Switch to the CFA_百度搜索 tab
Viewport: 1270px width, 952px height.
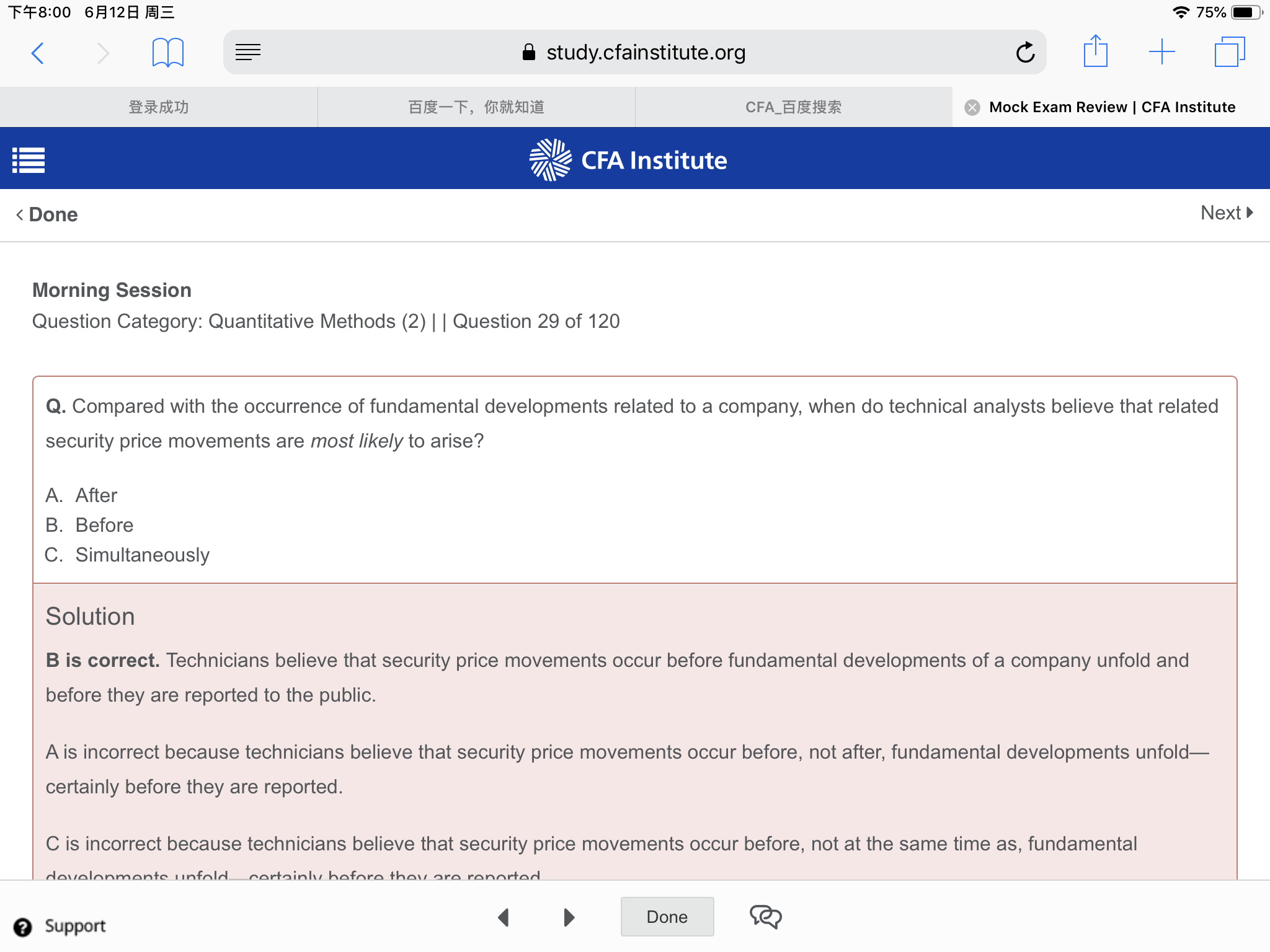click(794, 107)
